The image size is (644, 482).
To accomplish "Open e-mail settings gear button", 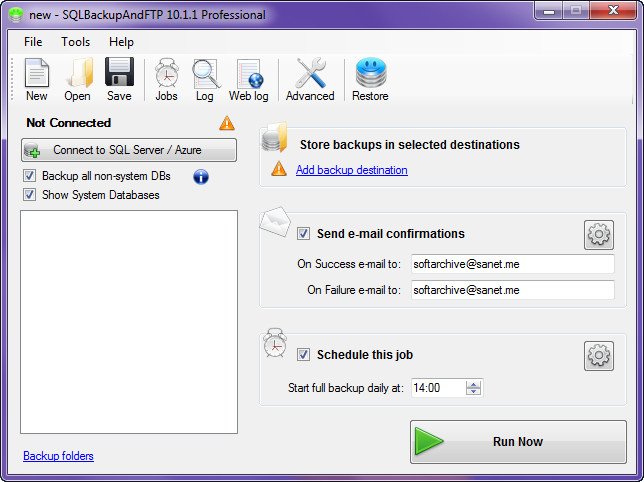I will [x=599, y=235].
